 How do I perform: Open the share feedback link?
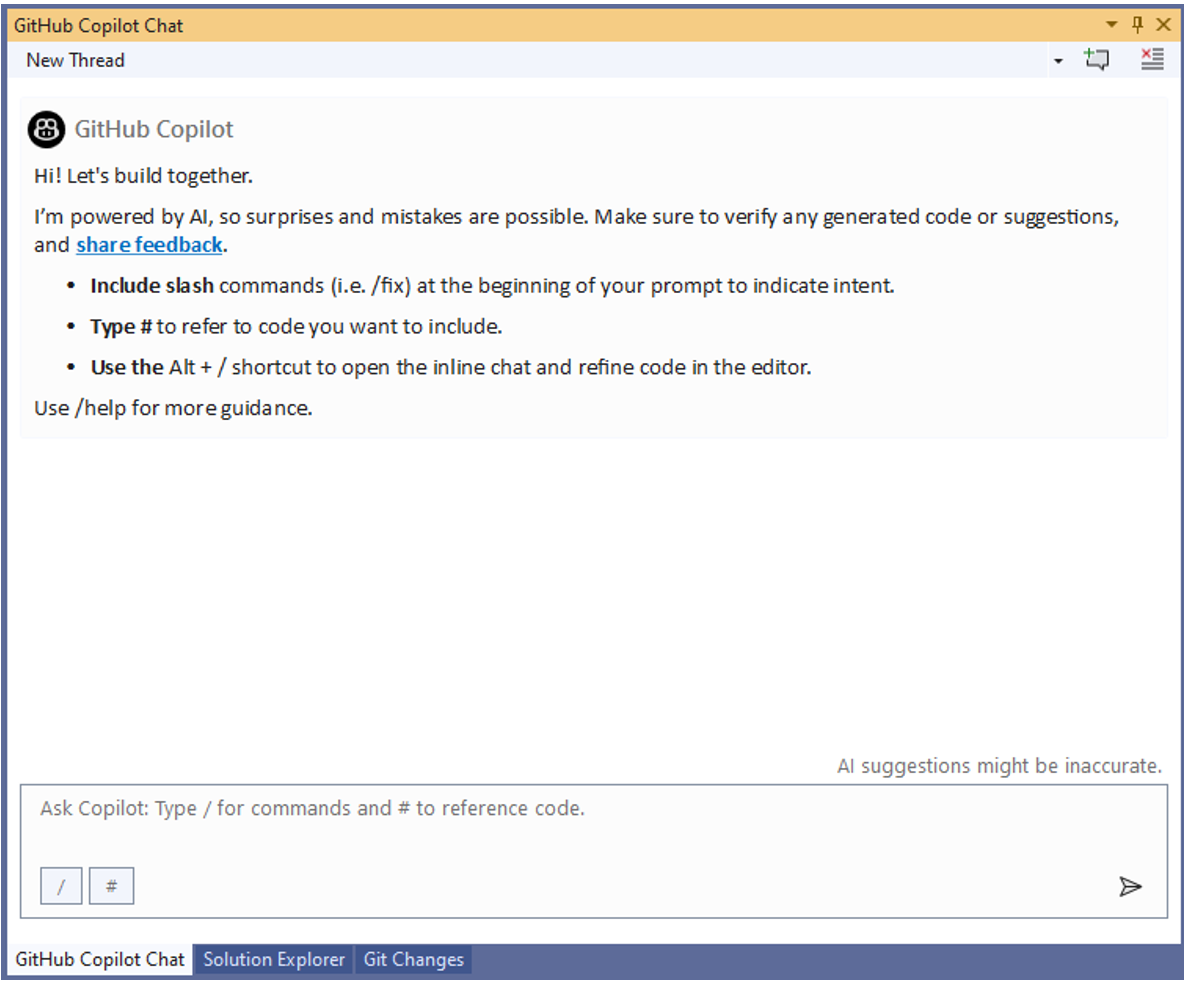click(x=149, y=245)
